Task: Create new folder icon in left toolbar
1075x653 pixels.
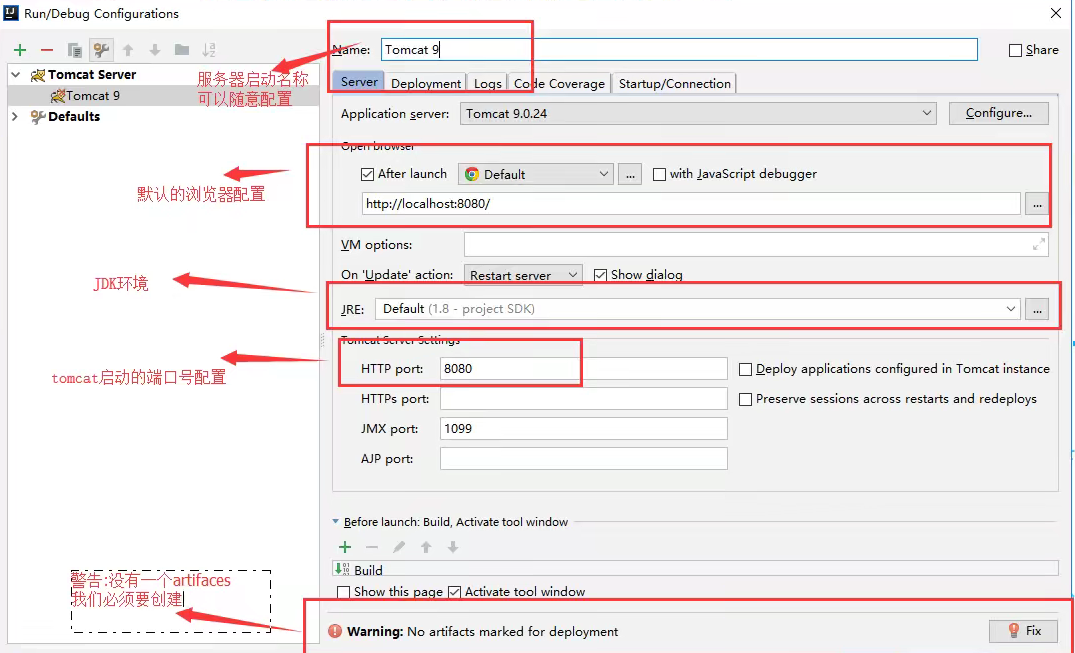Action: pyautogui.click(x=182, y=49)
